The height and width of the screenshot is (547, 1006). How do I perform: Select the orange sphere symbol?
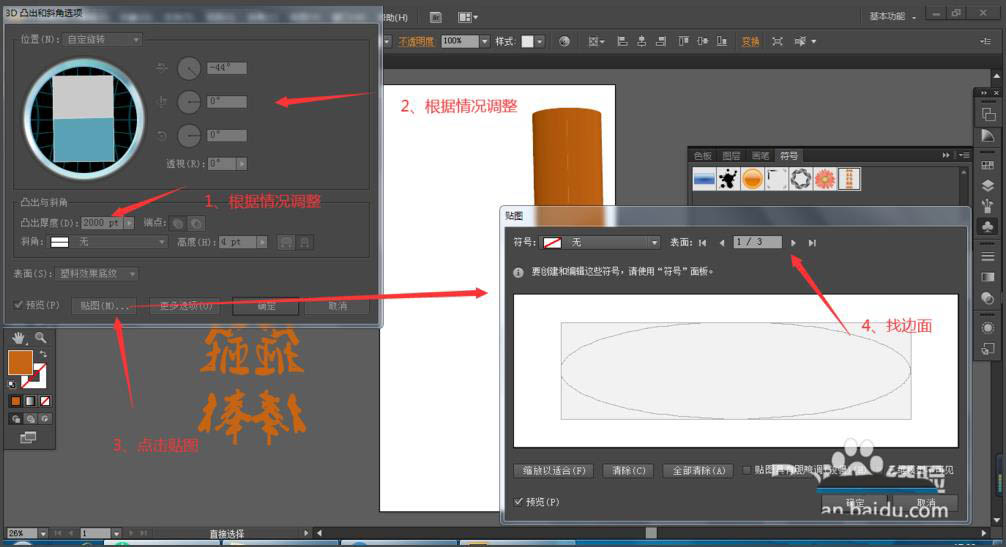coord(753,179)
